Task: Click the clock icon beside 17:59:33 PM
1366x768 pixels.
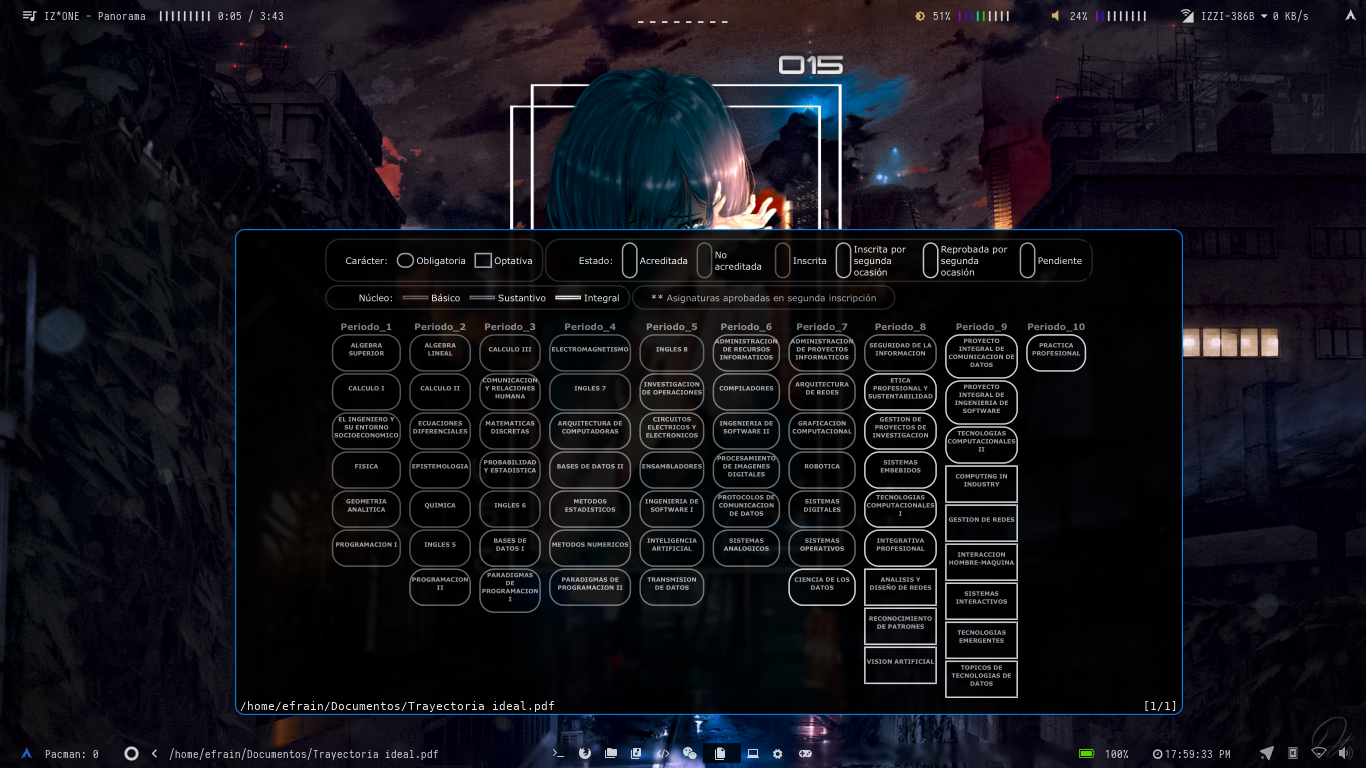Action: coord(1157,754)
